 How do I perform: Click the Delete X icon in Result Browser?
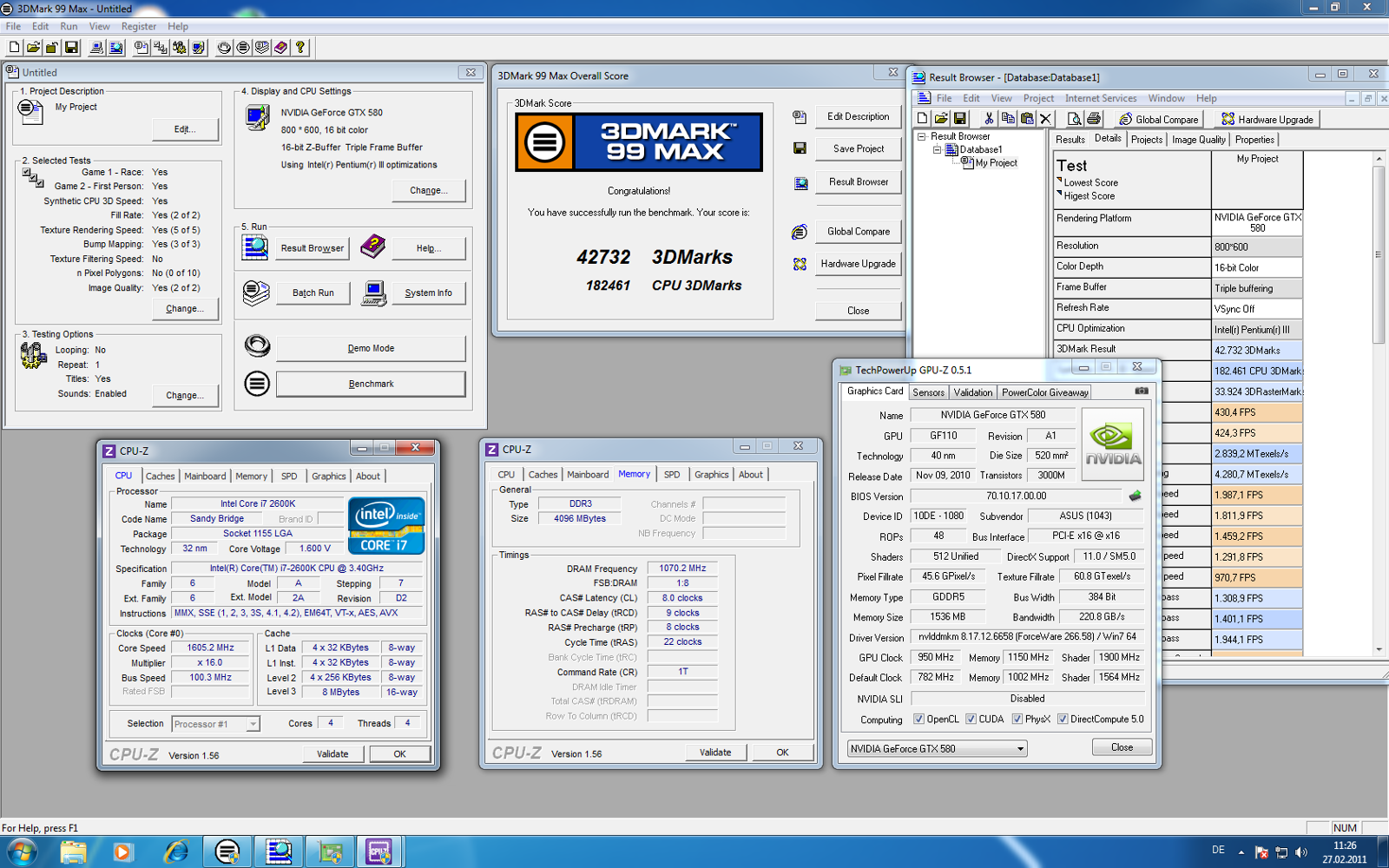pyautogui.click(x=1045, y=119)
